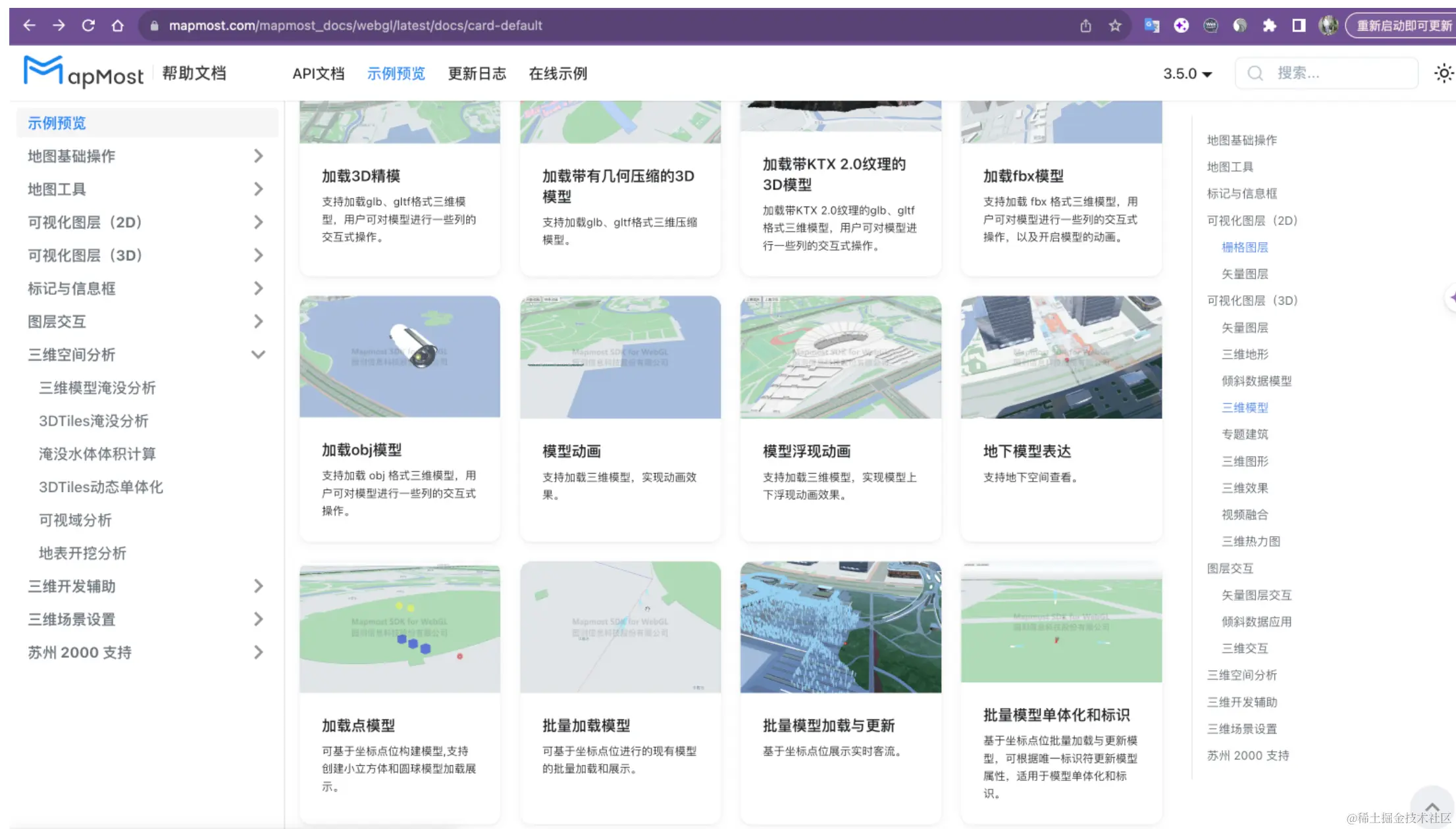This screenshot has width=1456, height=829.
Task: Open the extensions puzzle icon
Action: tap(1269, 26)
